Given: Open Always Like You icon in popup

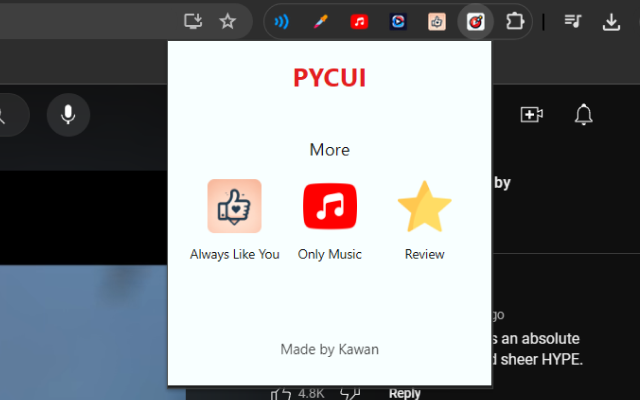Looking at the screenshot, I should click(234, 206).
